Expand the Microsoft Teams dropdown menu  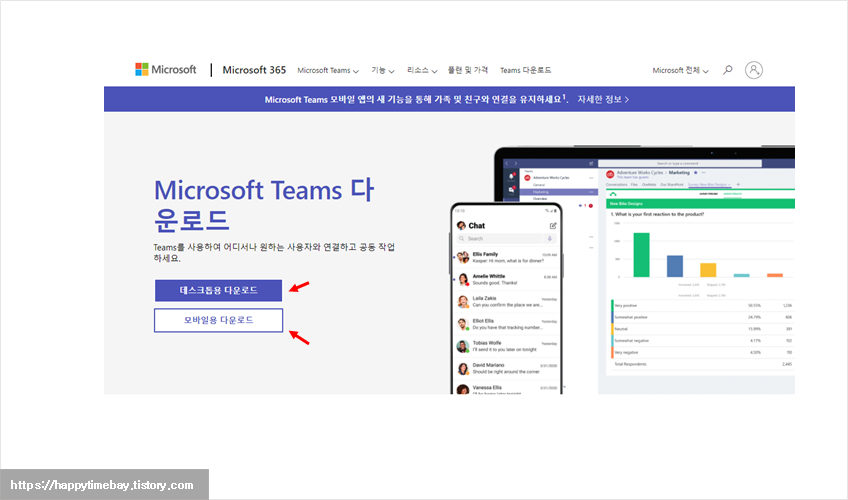328,70
